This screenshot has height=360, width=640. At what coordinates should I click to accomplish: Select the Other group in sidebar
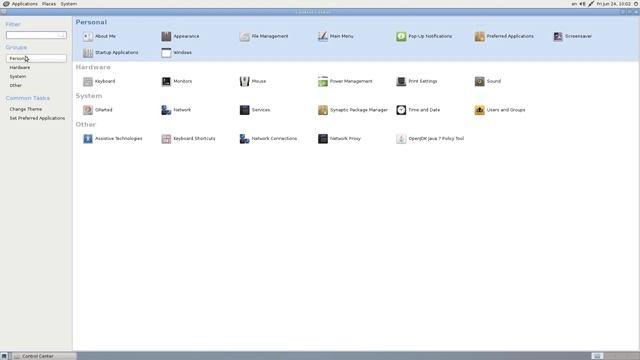16,85
